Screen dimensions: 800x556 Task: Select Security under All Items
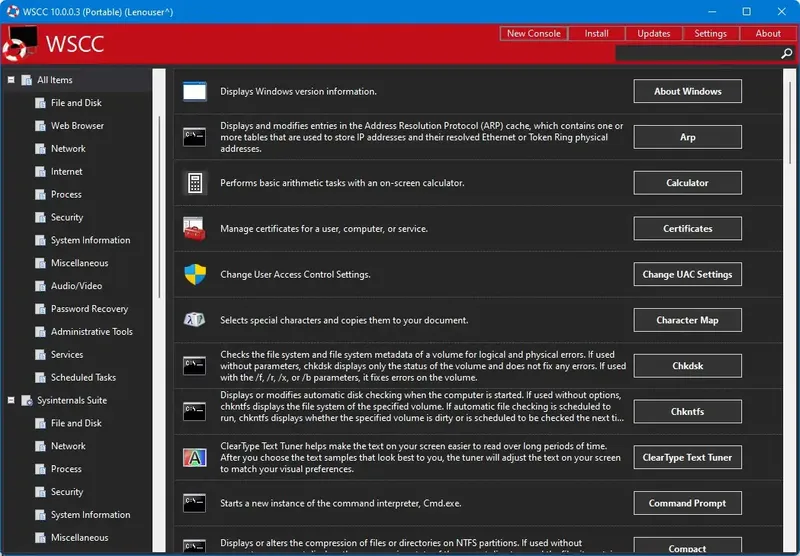click(x=66, y=217)
